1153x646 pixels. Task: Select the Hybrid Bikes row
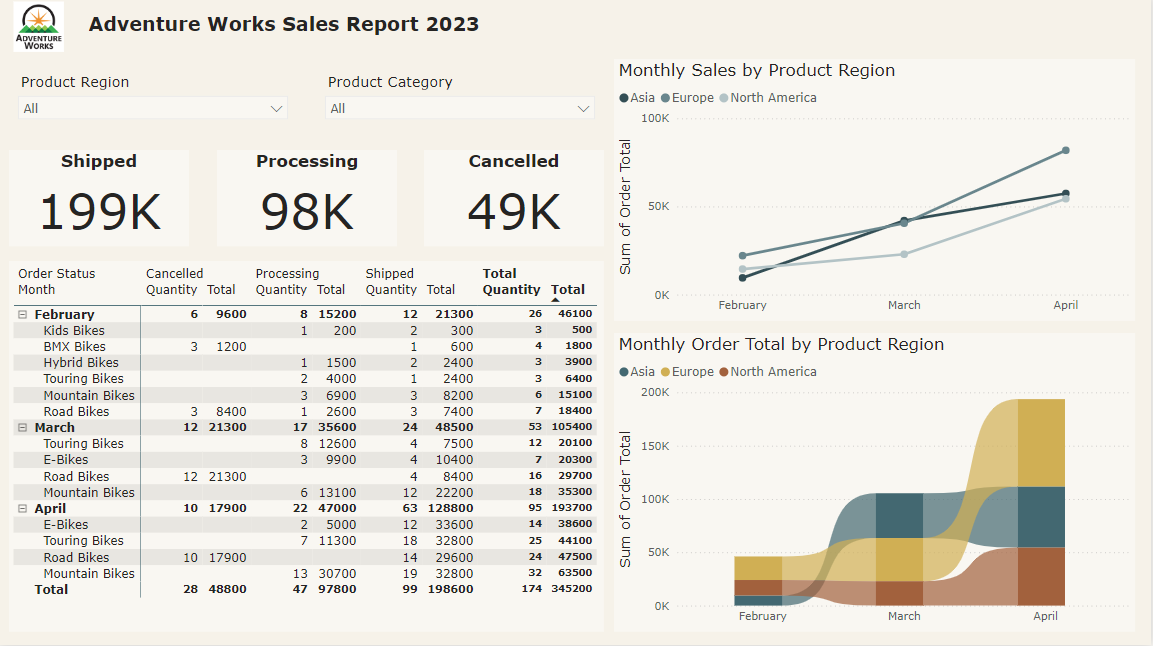pos(304,363)
